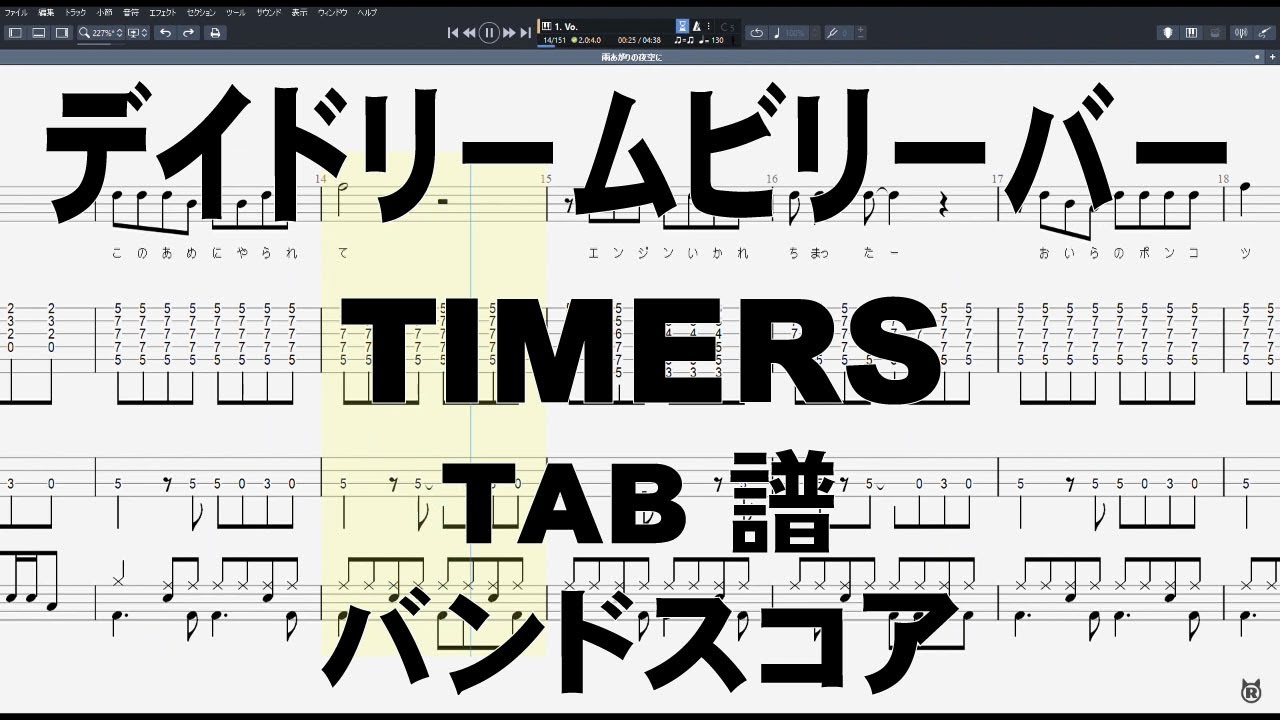Click the elapsed time 00:25 readout
This screenshot has width=1280, height=720.
click(x=628, y=40)
